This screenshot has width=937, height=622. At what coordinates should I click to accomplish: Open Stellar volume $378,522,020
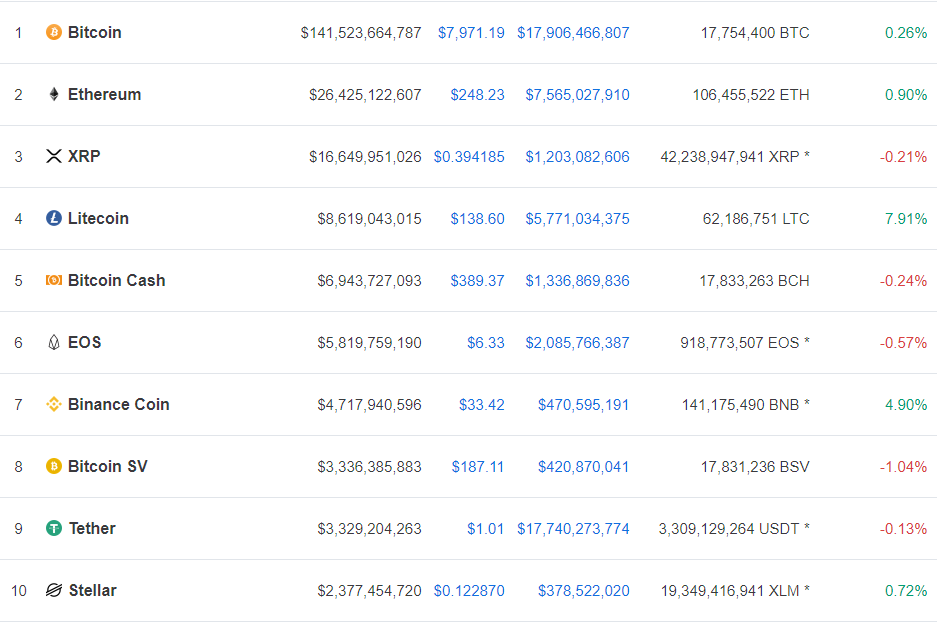point(584,591)
